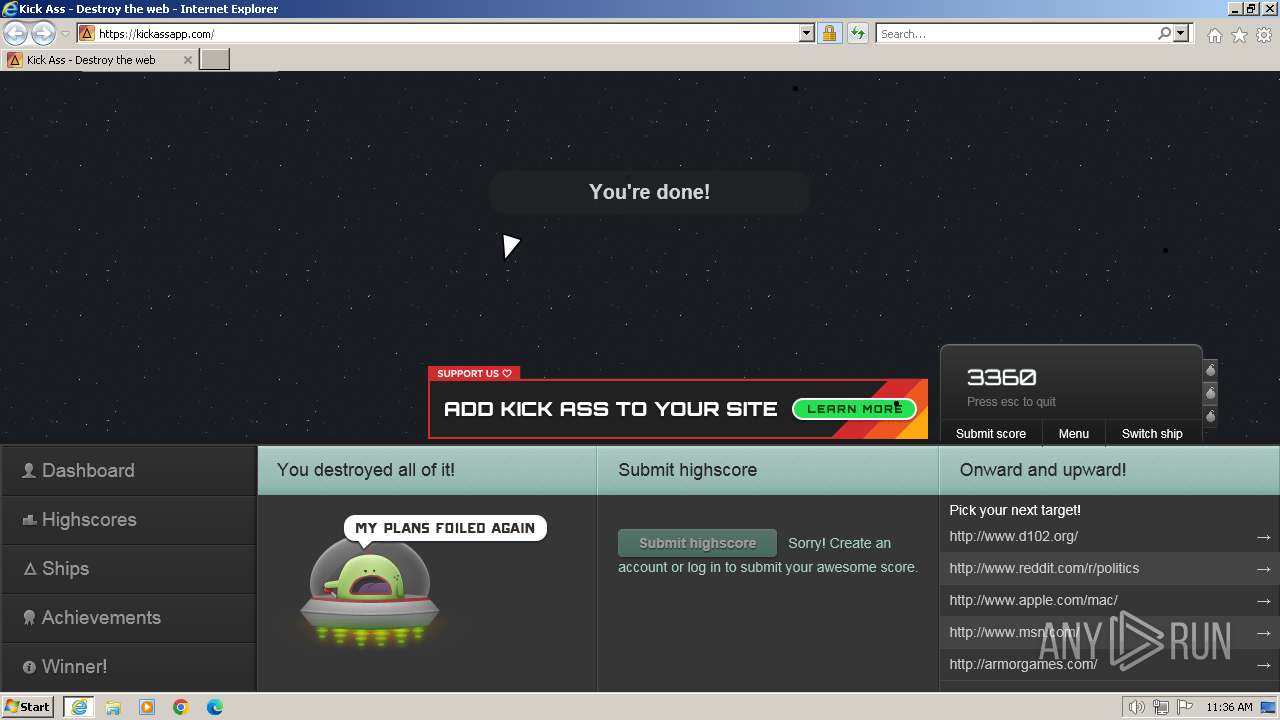Screen dimensions: 1280x720
Task: Click the arrow next to reddit politics
Action: point(1264,569)
